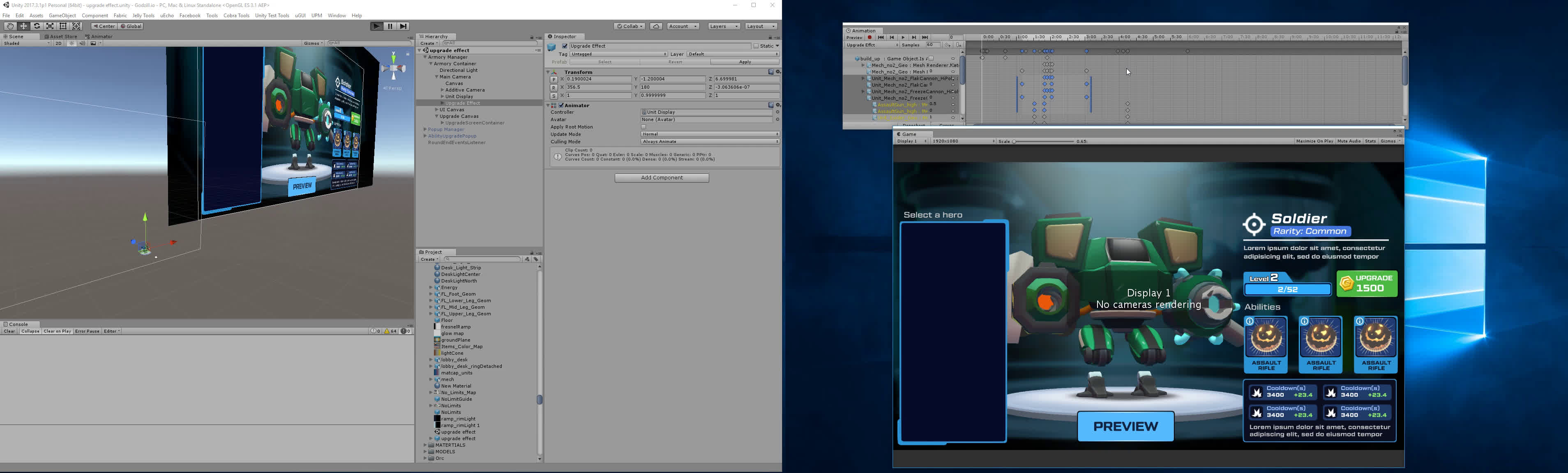Click the Add Component button
The height and width of the screenshot is (473, 1568).
click(662, 178)
